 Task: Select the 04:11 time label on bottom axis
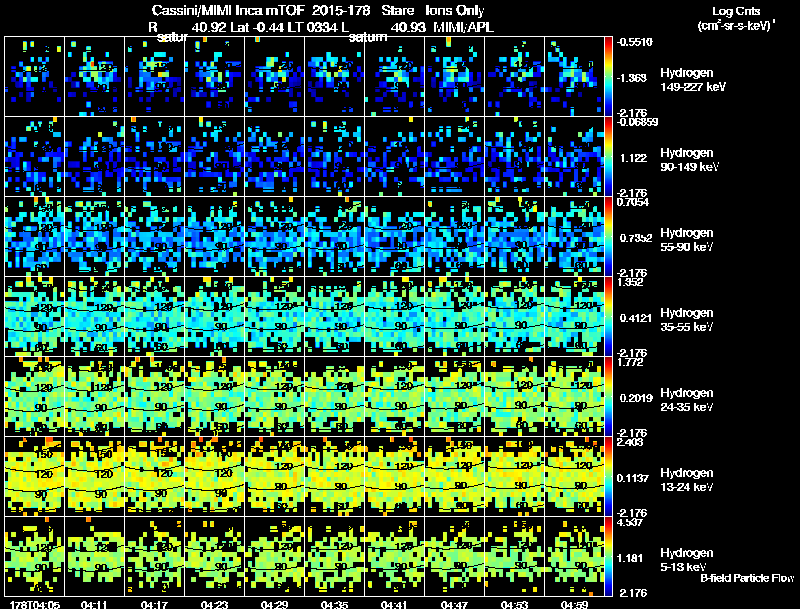tap(95, 604)
